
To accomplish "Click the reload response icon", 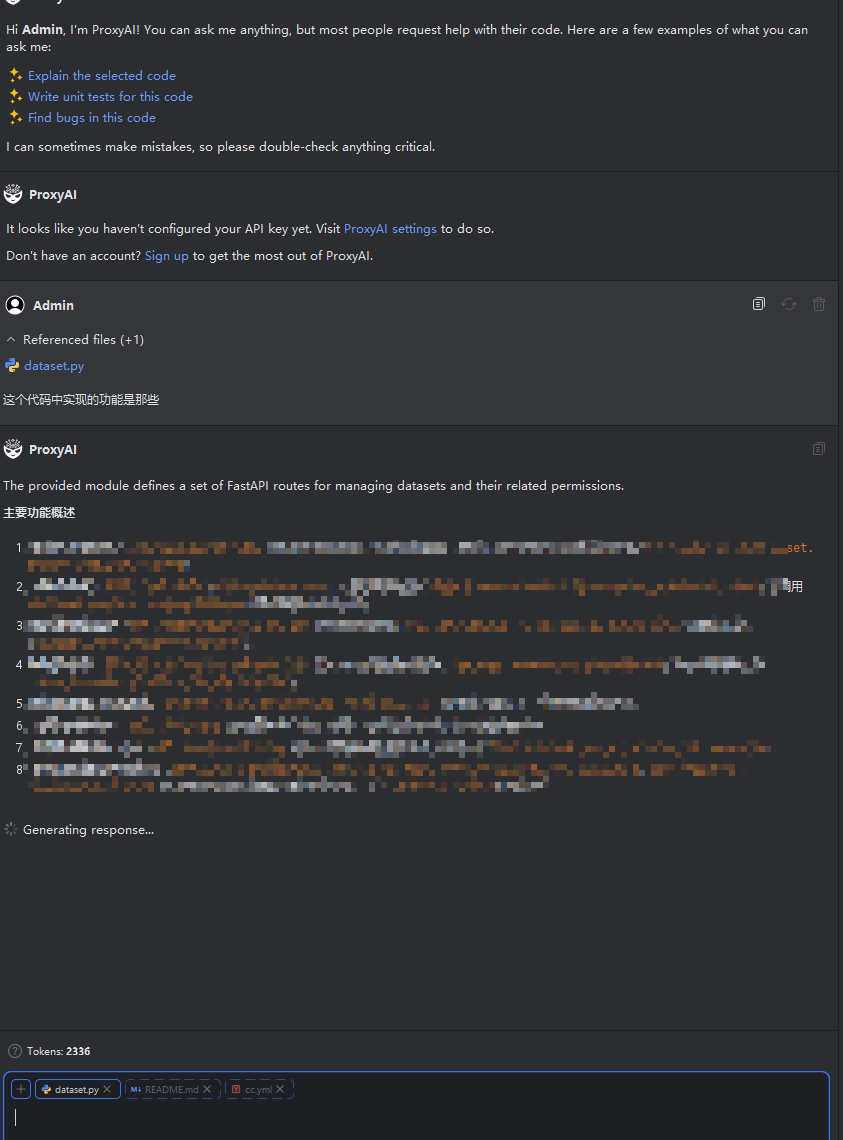I will (x=789, y=304).
